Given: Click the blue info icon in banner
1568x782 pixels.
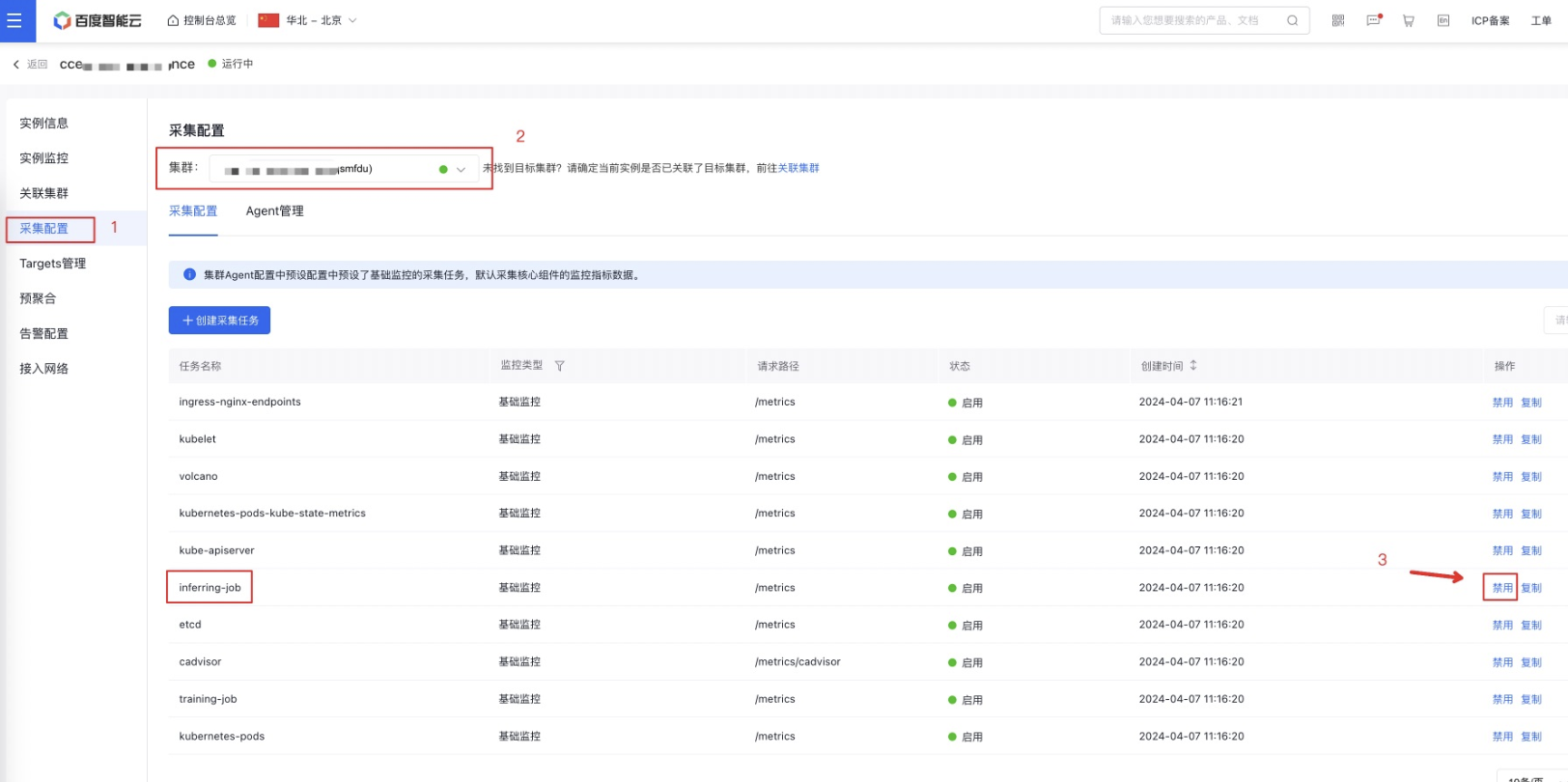Looking at the screenshot, I should tap(189, 275).
